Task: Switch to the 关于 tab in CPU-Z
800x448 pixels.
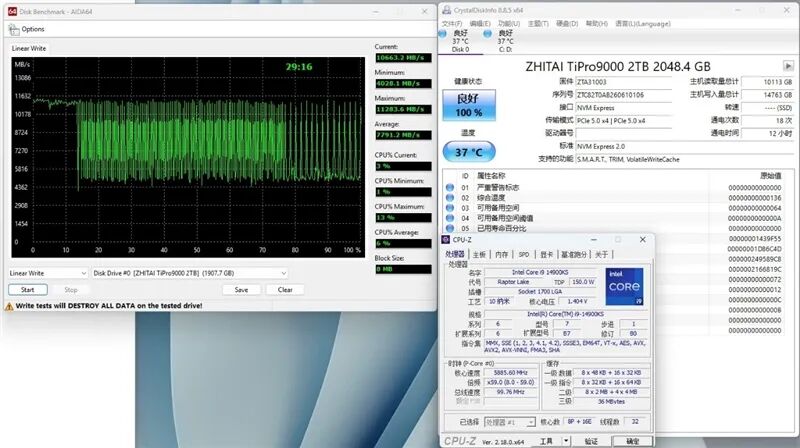Action: pyautogui.click(x=602, y=255)
